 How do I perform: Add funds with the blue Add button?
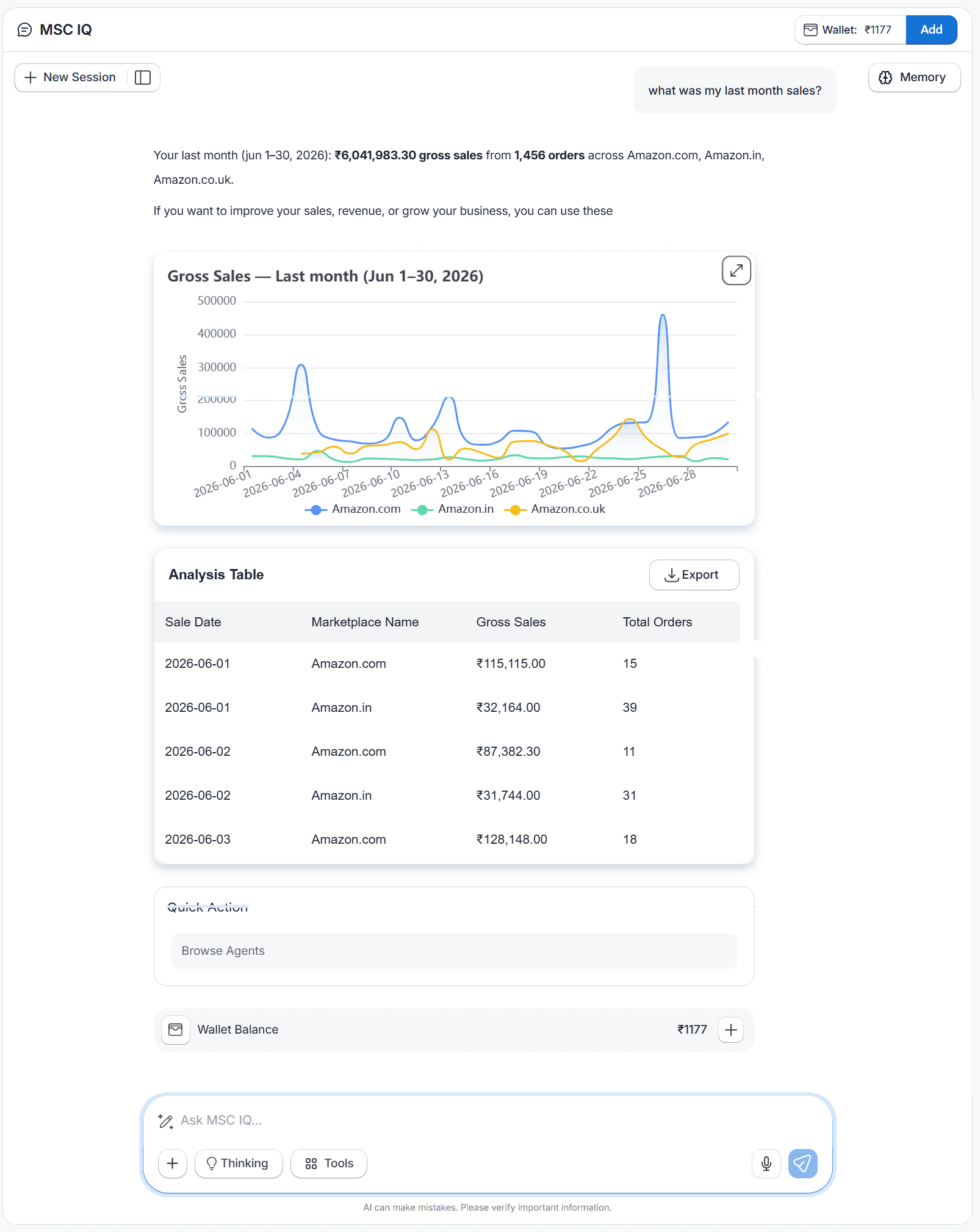[x=931, y=29]
